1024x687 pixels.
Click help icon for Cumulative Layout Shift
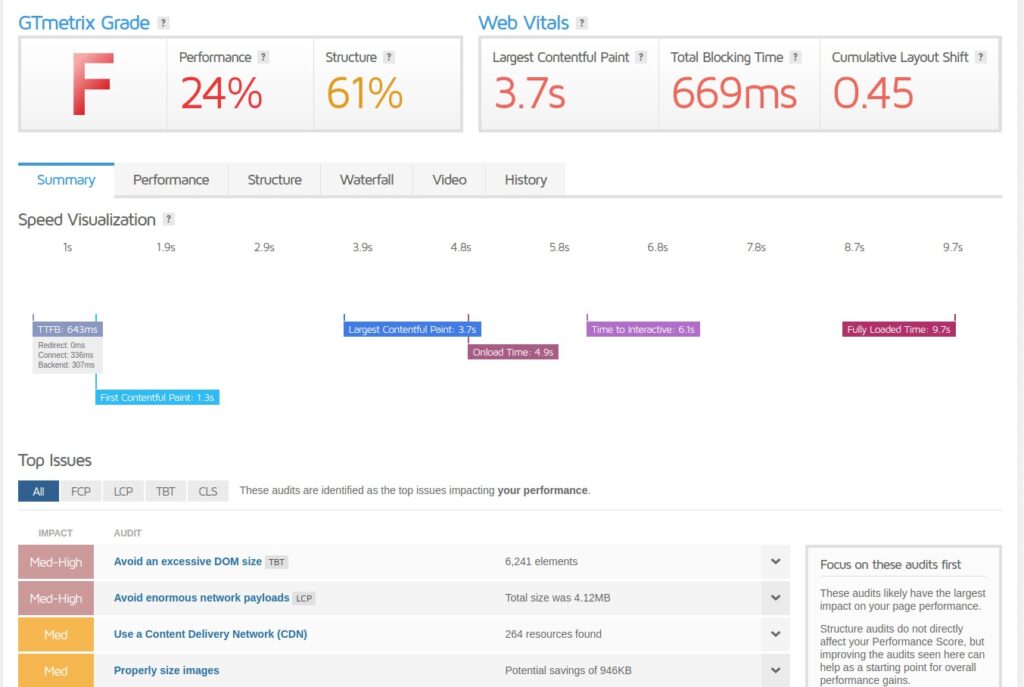982,58
